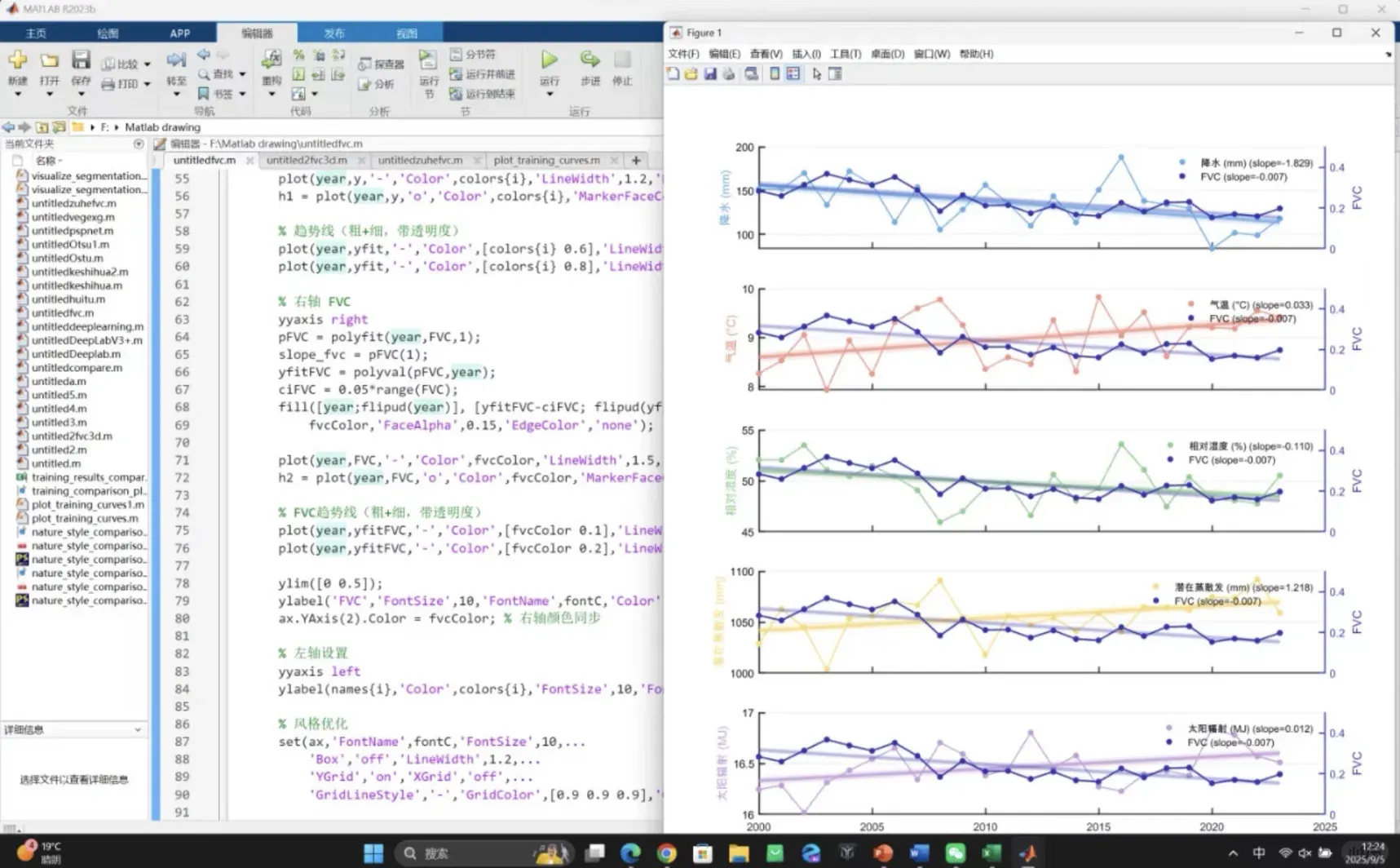Click the taskbar 搜索 search box

483,853
